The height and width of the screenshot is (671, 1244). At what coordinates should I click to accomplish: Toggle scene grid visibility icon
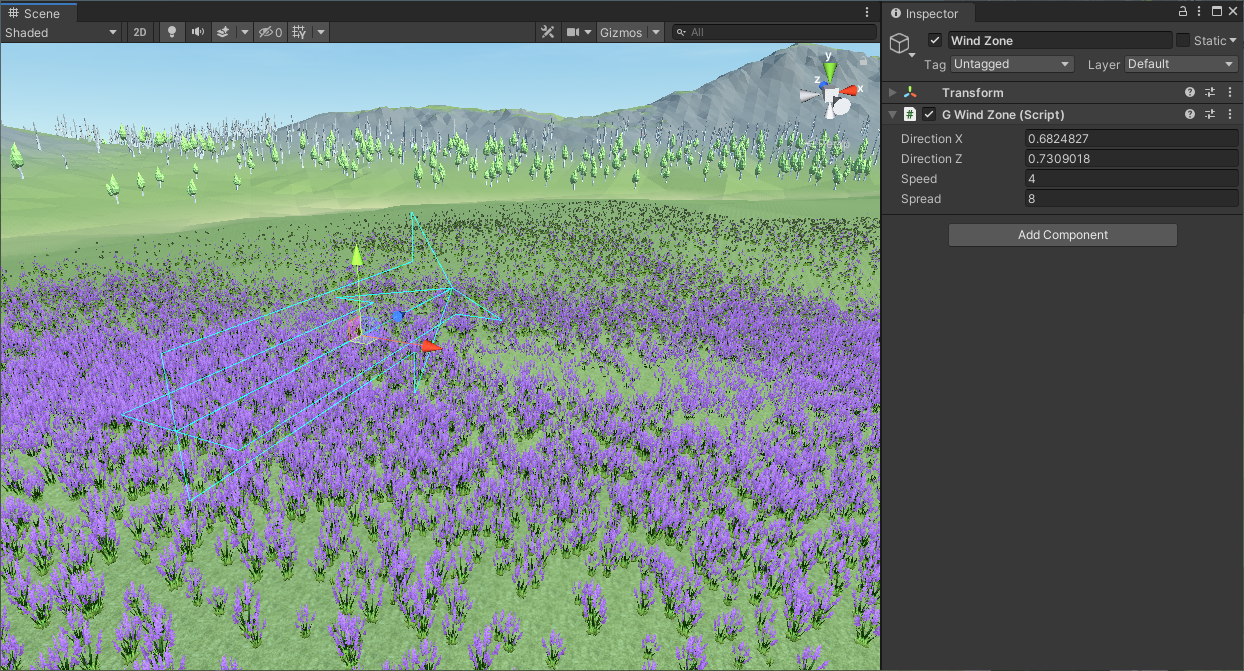coord(299,32)
